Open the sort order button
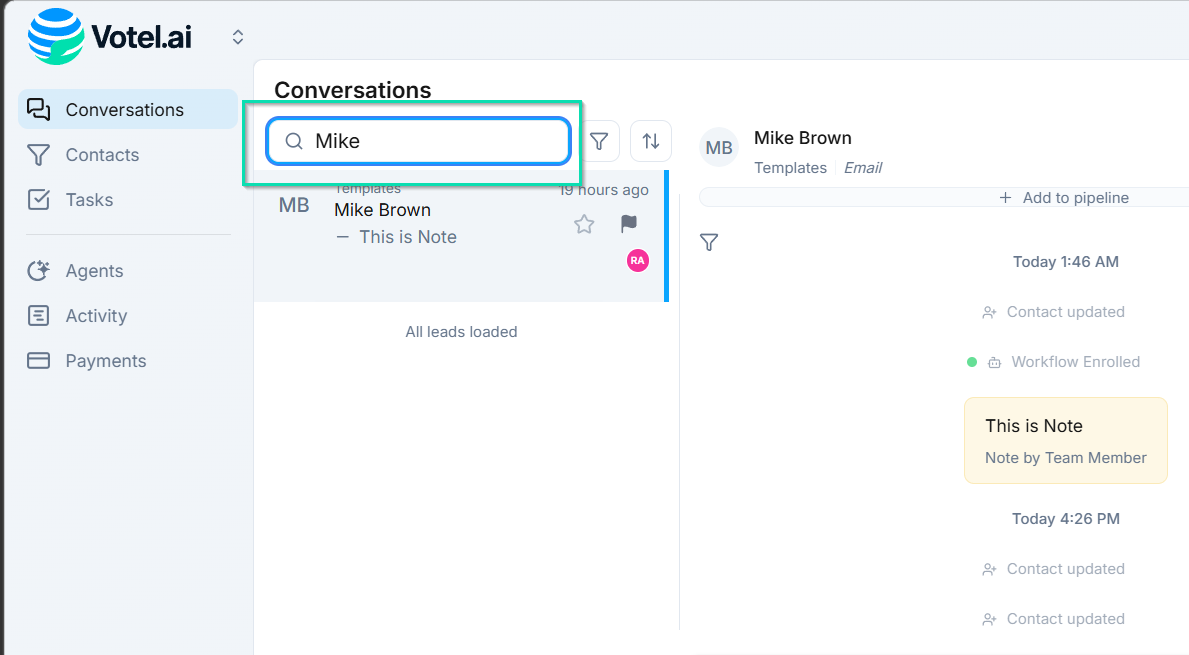 tap(651, 142)
